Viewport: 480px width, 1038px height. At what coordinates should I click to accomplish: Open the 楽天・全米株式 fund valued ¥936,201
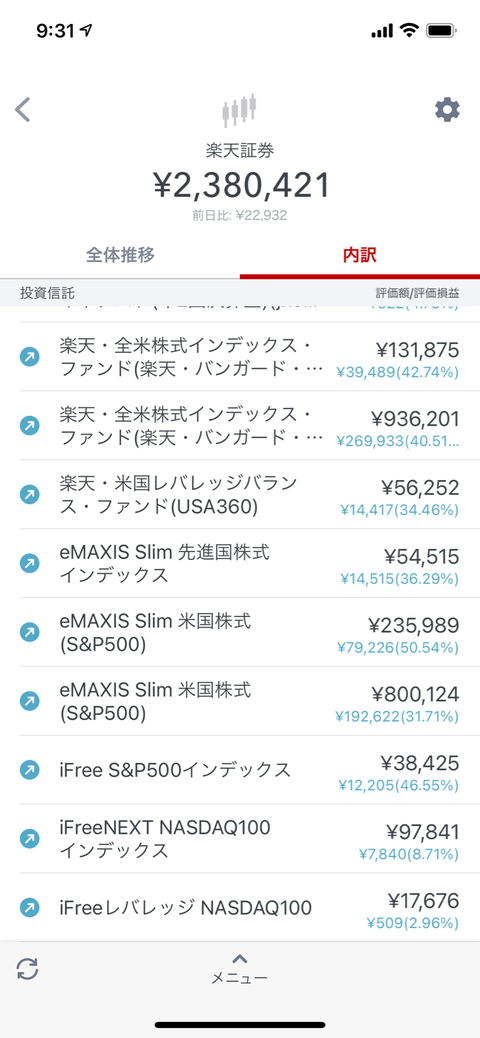240,426
